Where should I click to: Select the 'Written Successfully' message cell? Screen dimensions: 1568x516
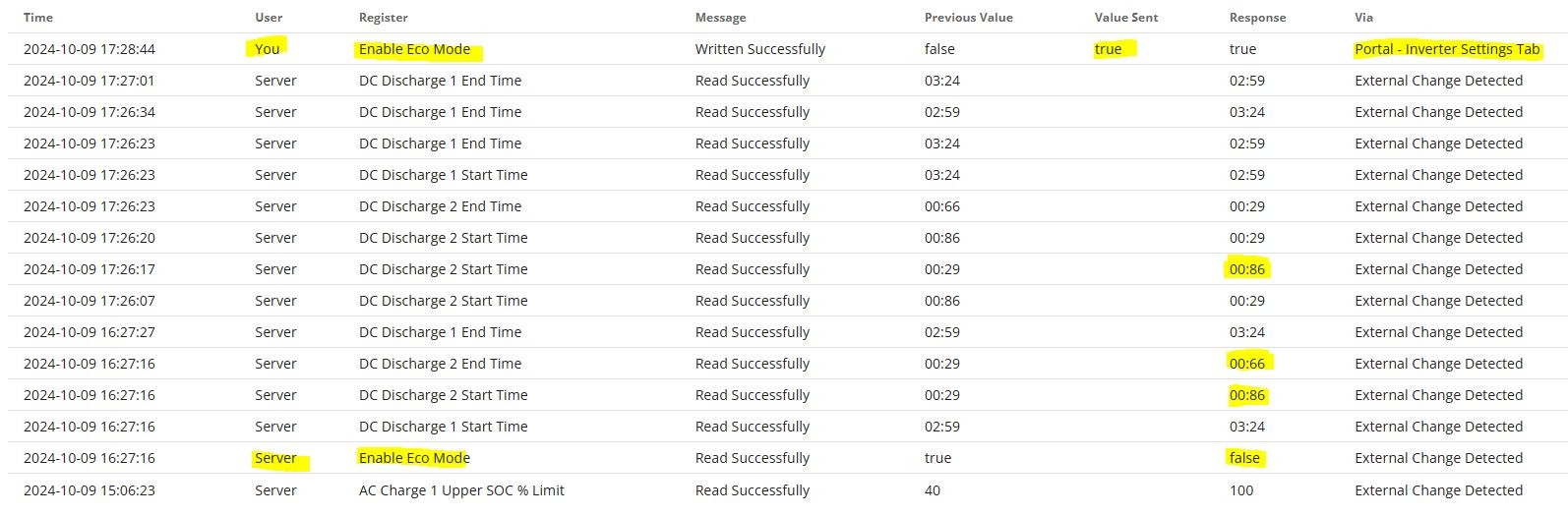point(760,49)
